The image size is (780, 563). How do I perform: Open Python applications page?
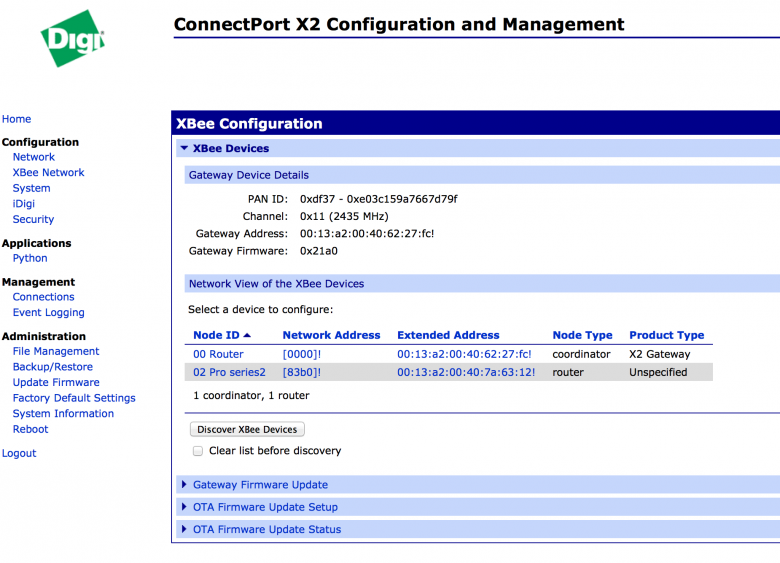point(30,259)
